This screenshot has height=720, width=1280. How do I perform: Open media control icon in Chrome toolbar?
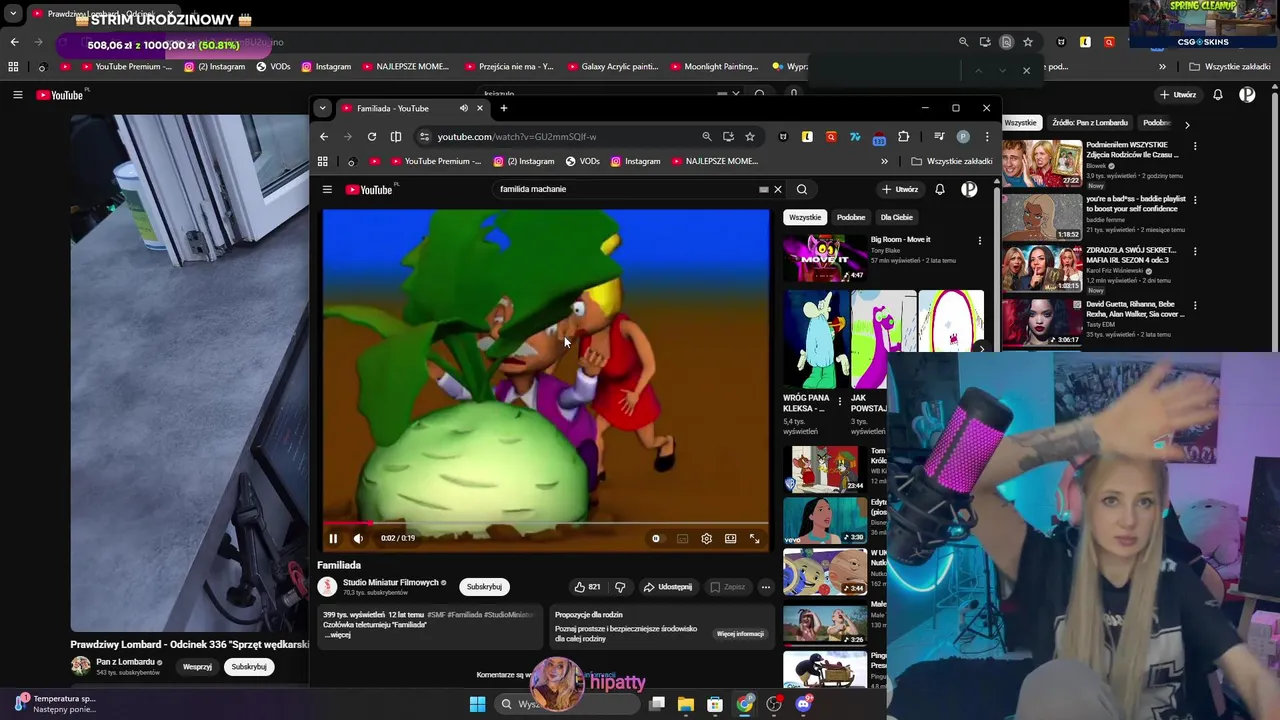pos(939,137)
